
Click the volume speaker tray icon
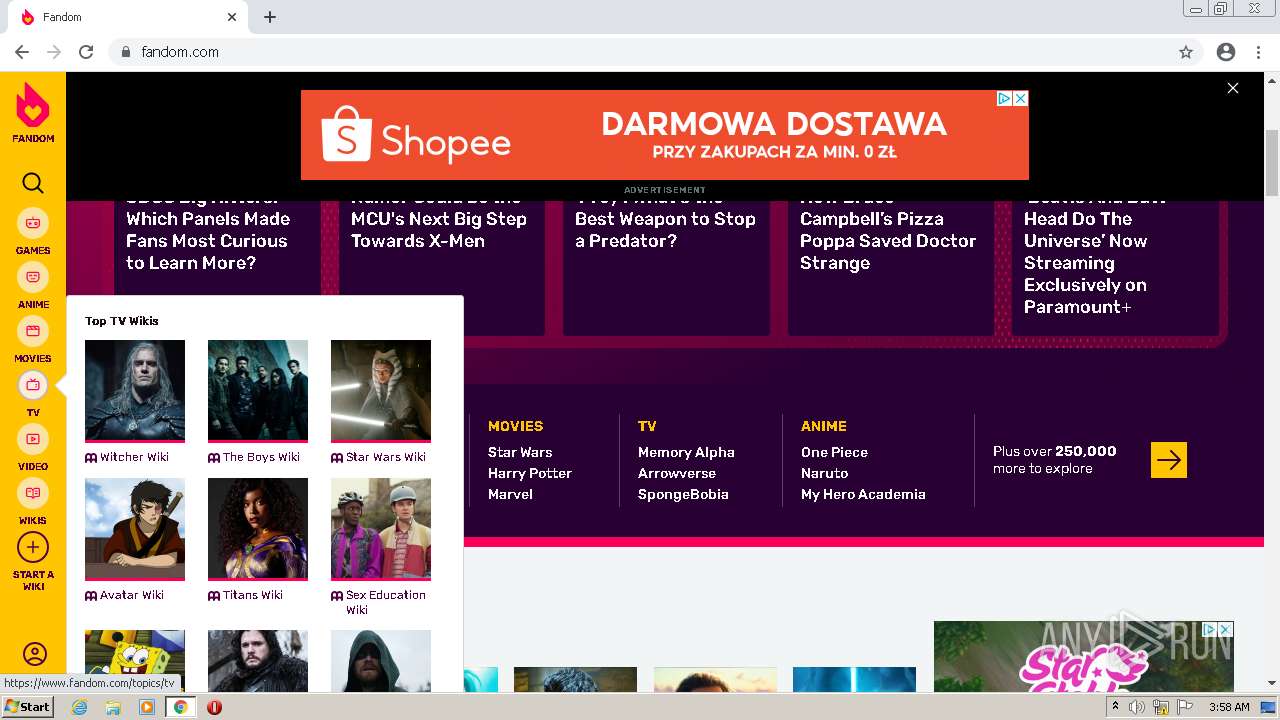(1137, 707)
